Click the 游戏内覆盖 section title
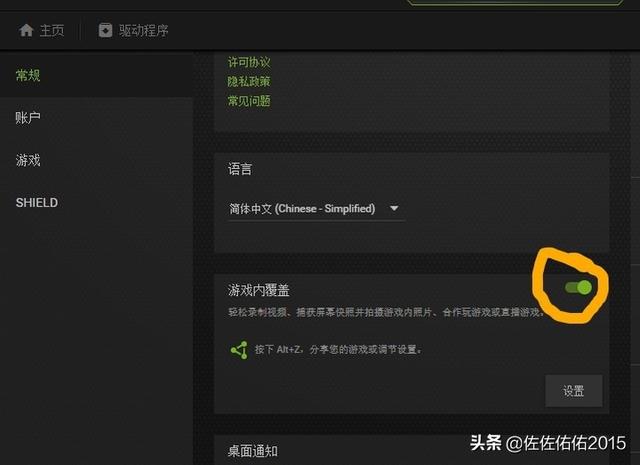The width and height of the screenshot is (640, 465). click(x=259, y=290)
